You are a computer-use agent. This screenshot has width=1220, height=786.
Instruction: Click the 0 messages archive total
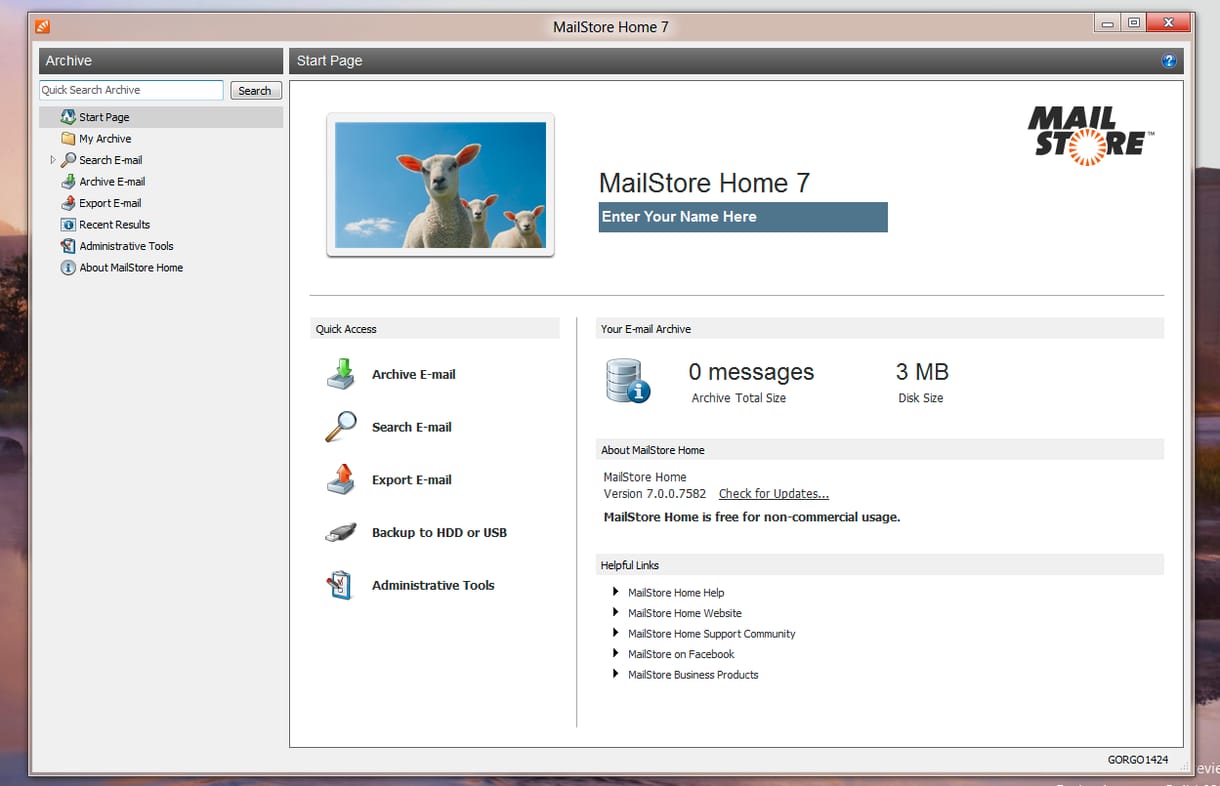[751, 372]
